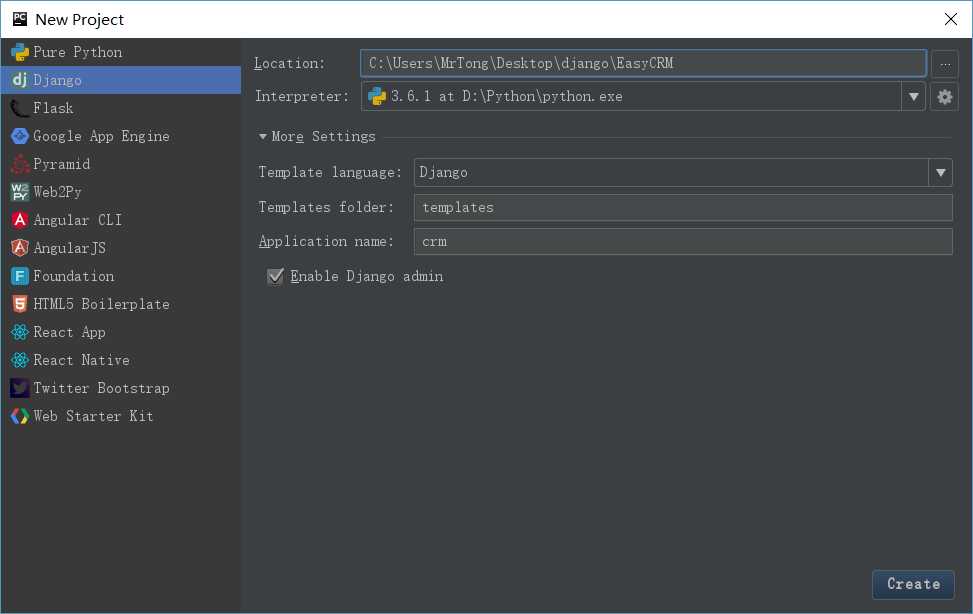The height and width of the screenshot is (614, 973).
Task: Click the Template language Django combo box
Action: [x=683, y=173]
